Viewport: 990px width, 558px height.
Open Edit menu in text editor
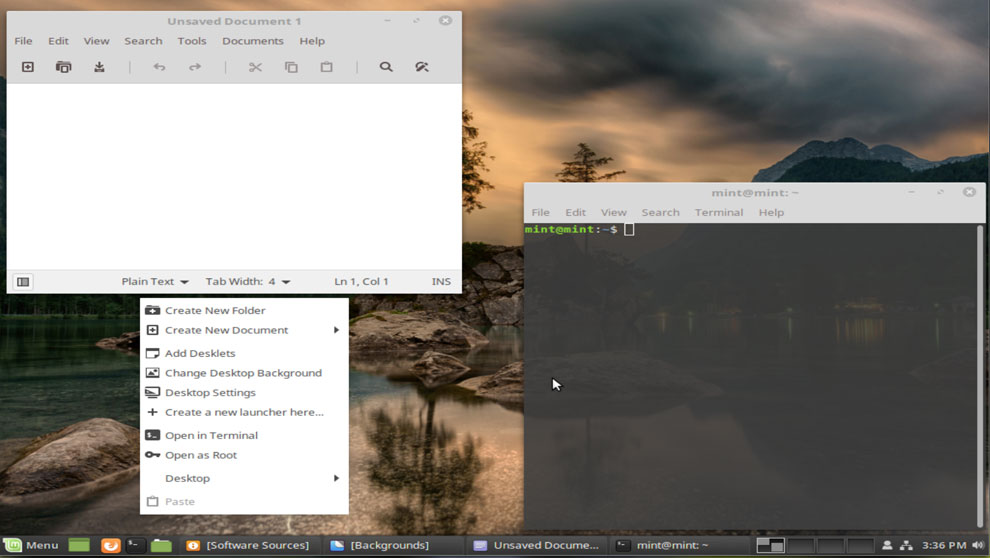click(58, 41)
